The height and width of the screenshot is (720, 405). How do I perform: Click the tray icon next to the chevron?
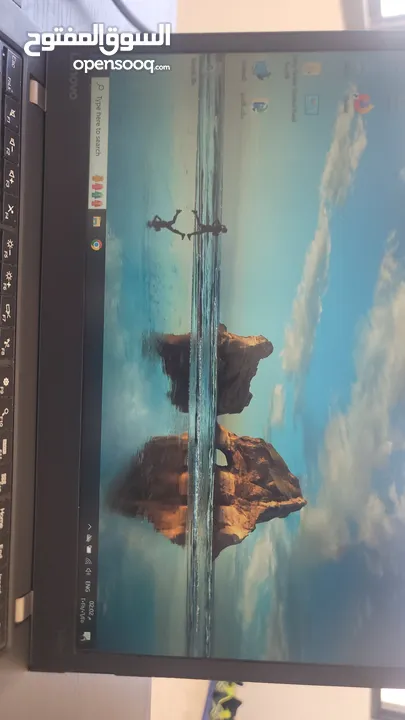90,538
